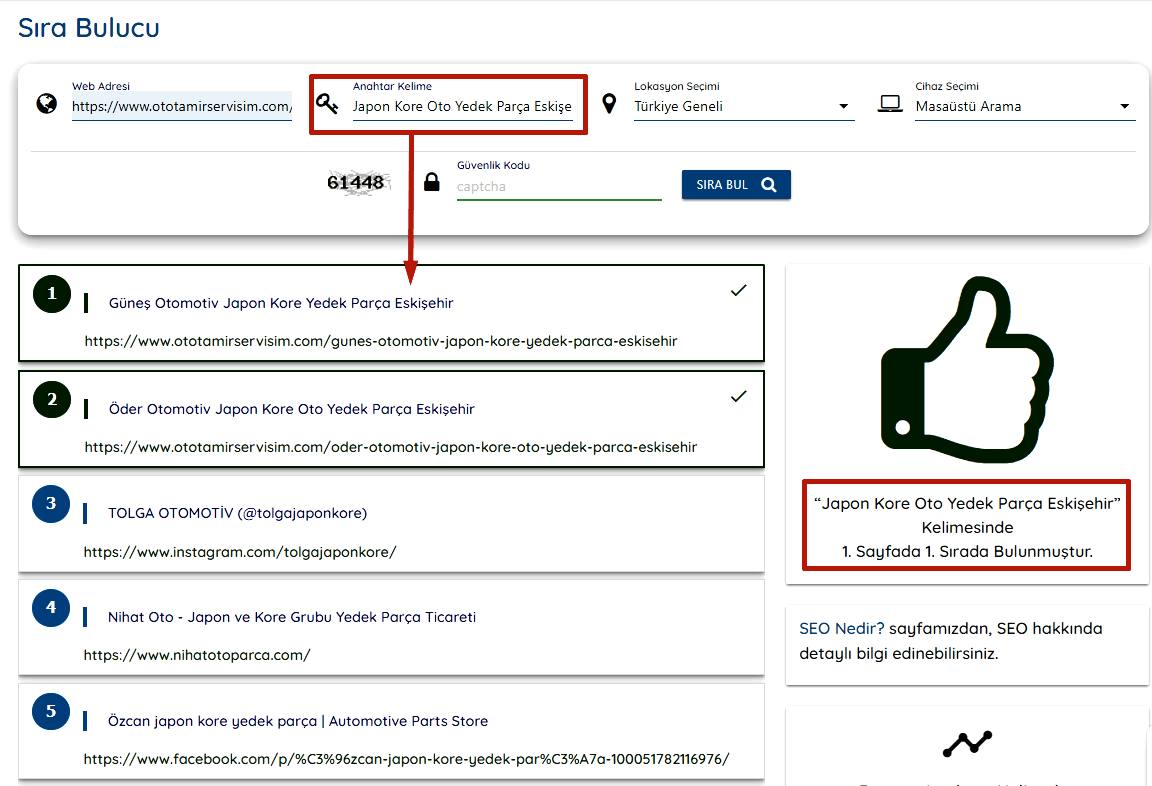Click the Özcan japon kore Facebook result

click(x=298, y=721)
